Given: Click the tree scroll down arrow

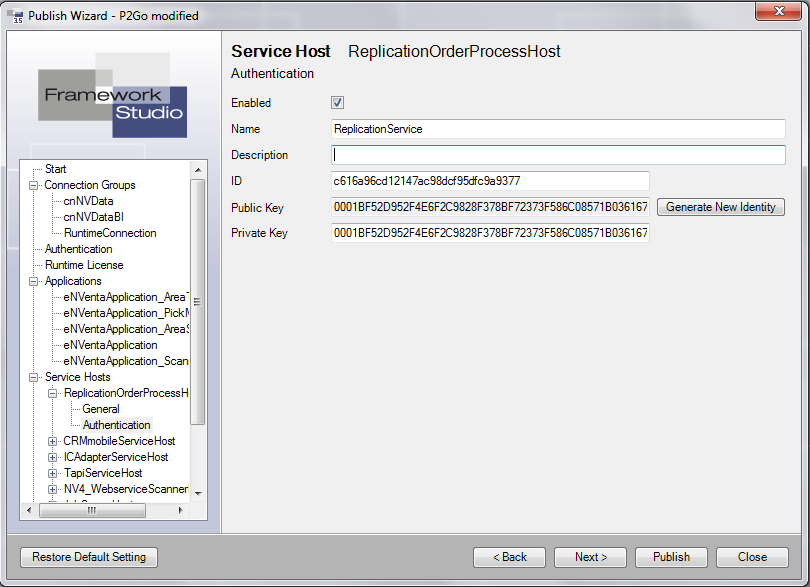Looking at the screenshot, I should [x=198, y=493].
